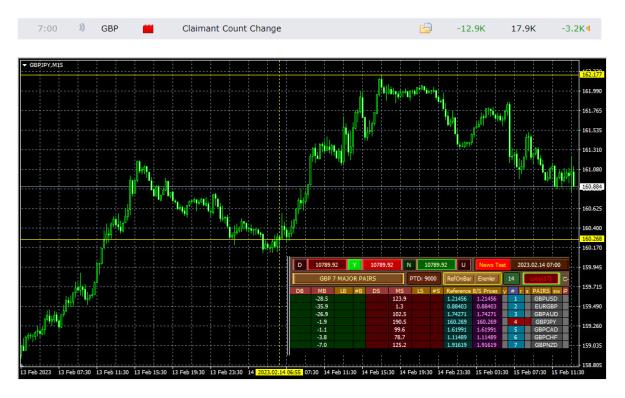Click the red high-impact folder icon

point(148,29)
